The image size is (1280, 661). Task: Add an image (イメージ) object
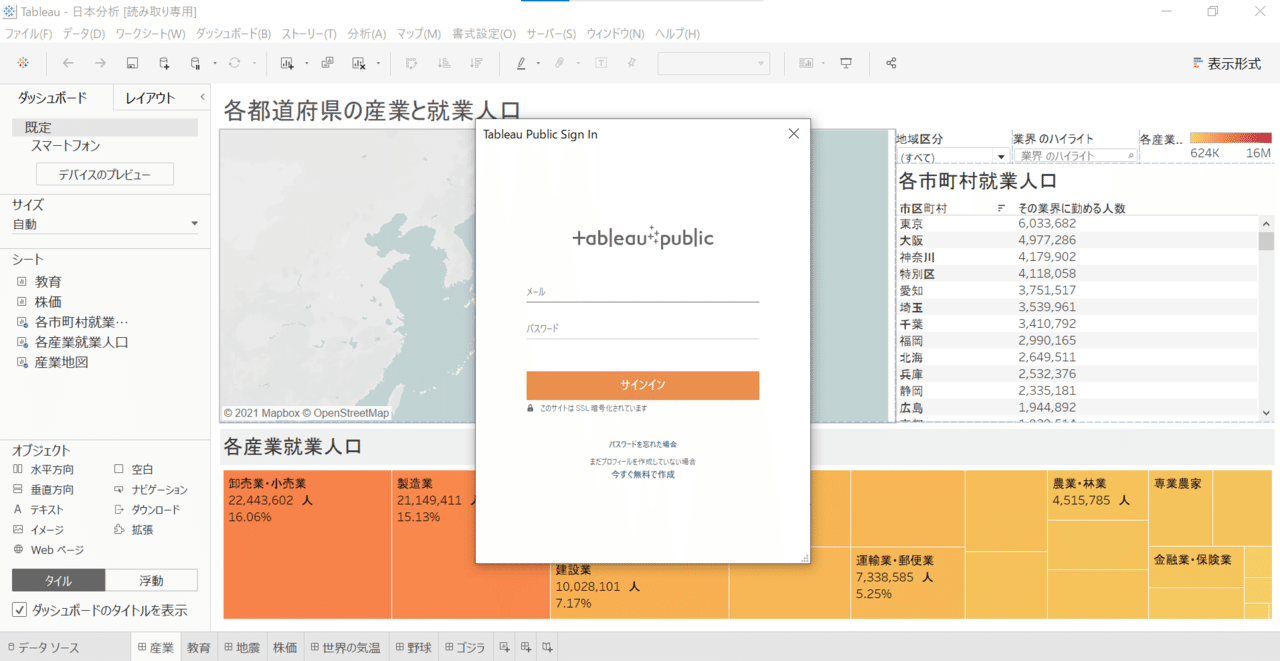38,529
